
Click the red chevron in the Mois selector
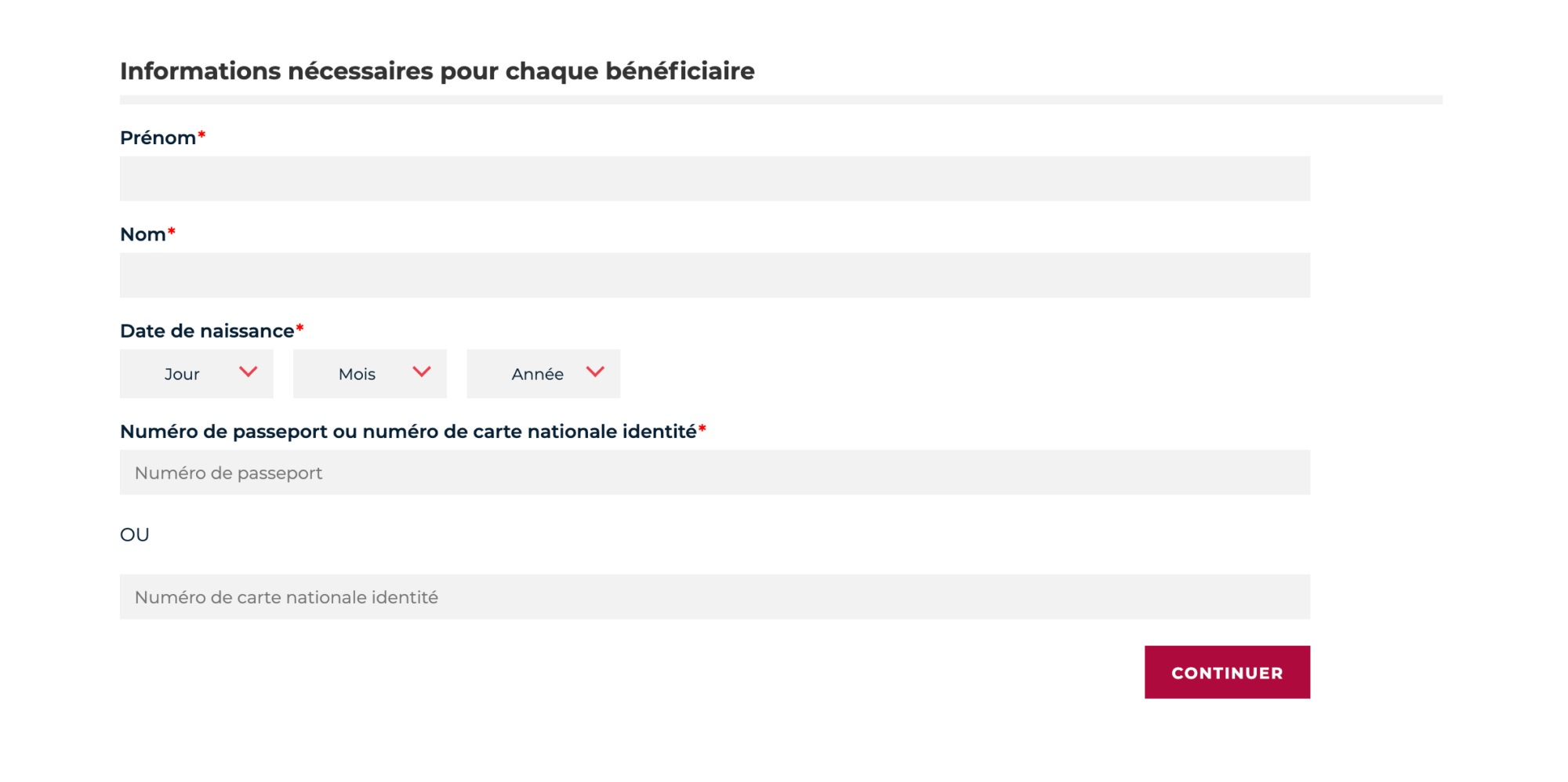pos(422,371)
